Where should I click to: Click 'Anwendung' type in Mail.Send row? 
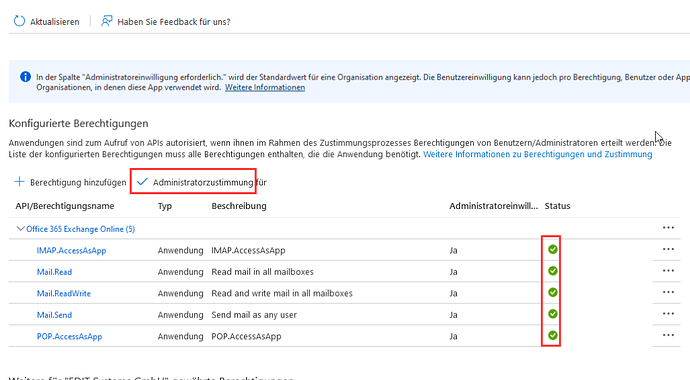[x=180, y=315]
